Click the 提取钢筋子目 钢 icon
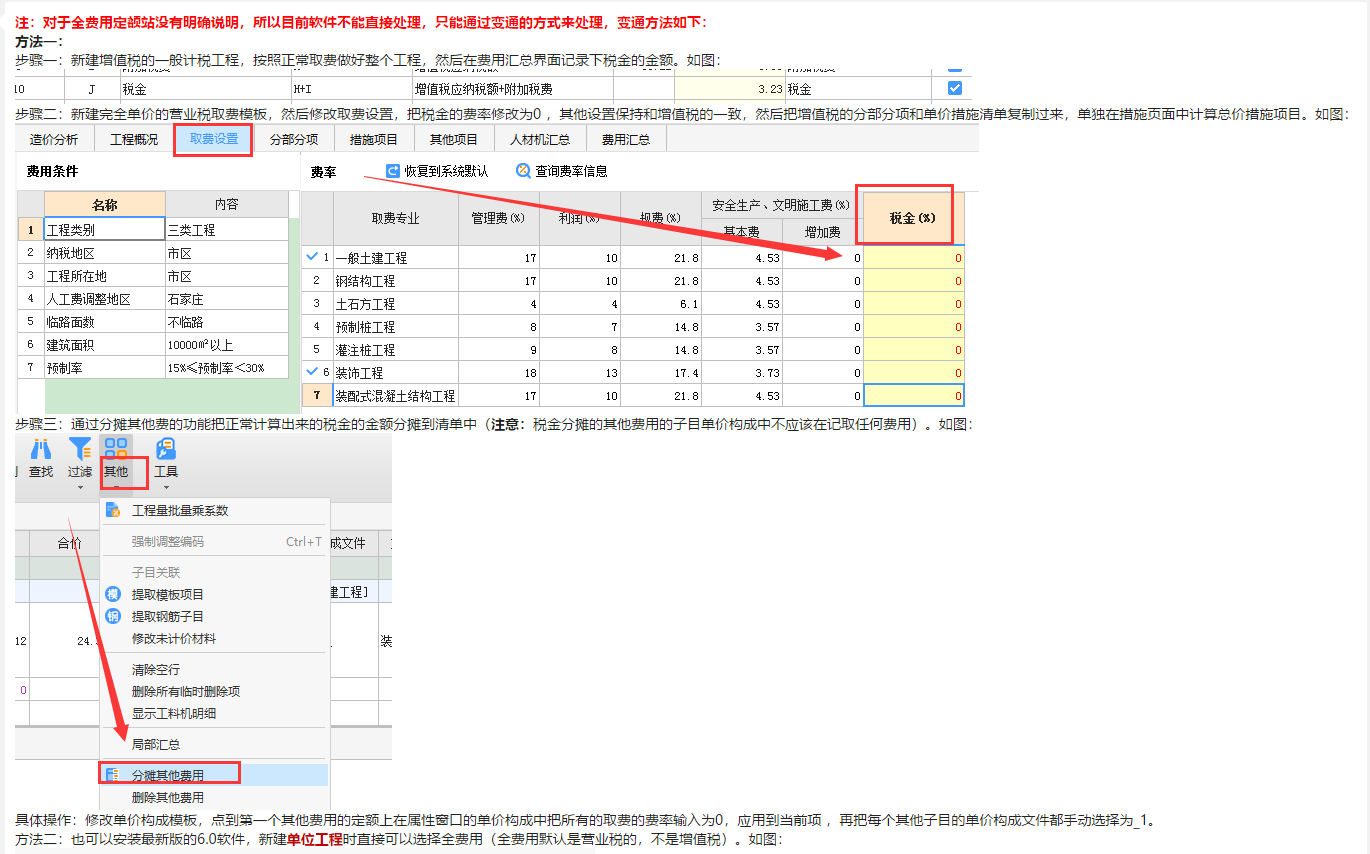The width and height of the screenshot is (1370, 854). (x=113, y=616)
